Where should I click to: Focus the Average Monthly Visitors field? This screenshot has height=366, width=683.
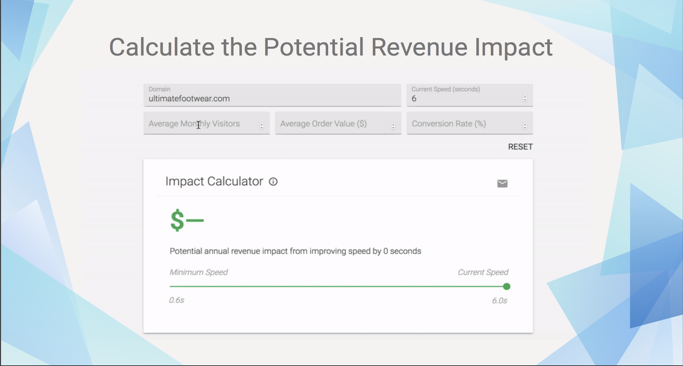(x=206, y=123)
